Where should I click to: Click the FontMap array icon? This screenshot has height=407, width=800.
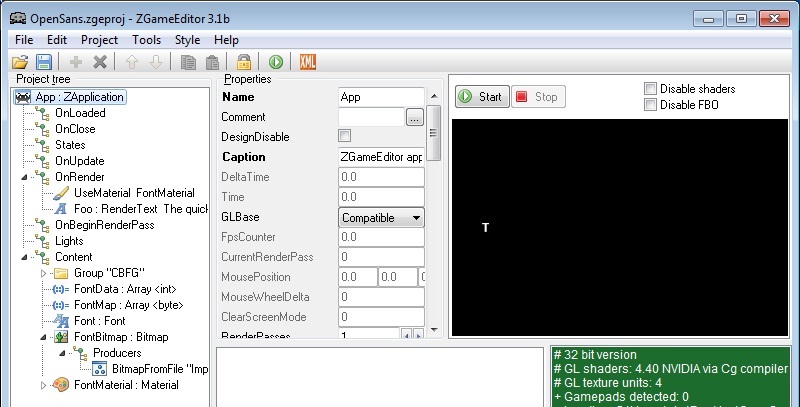tap(61, 305)
